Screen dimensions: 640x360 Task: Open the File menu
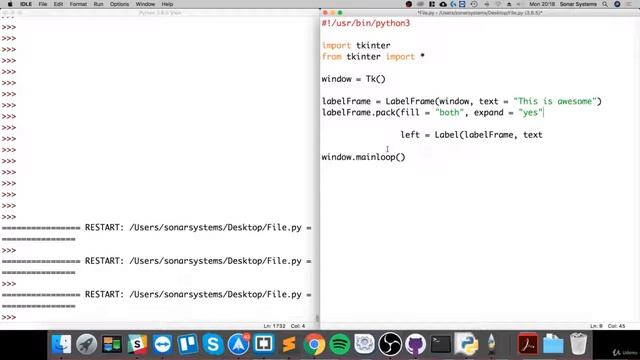pos(42,4)
